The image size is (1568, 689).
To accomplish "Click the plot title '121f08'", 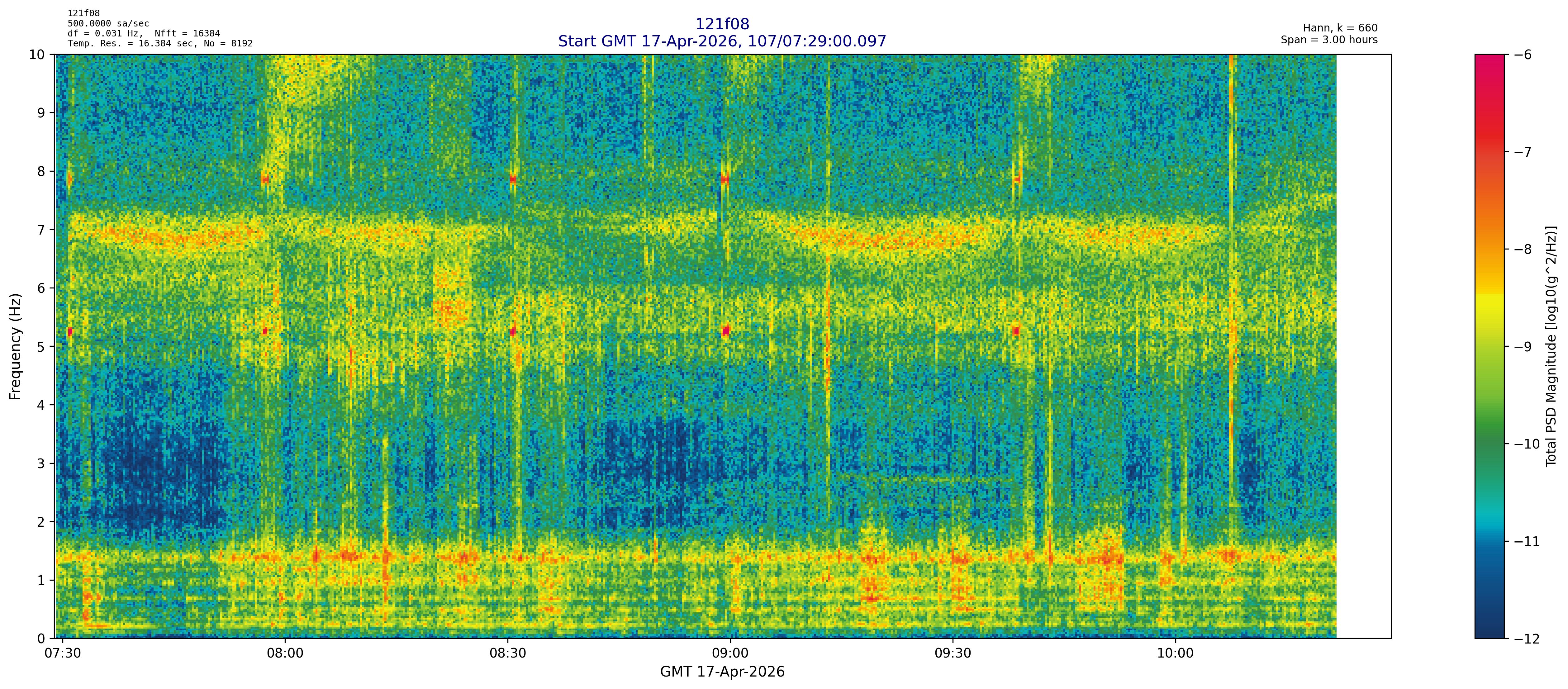I will [x=722, y=24].
